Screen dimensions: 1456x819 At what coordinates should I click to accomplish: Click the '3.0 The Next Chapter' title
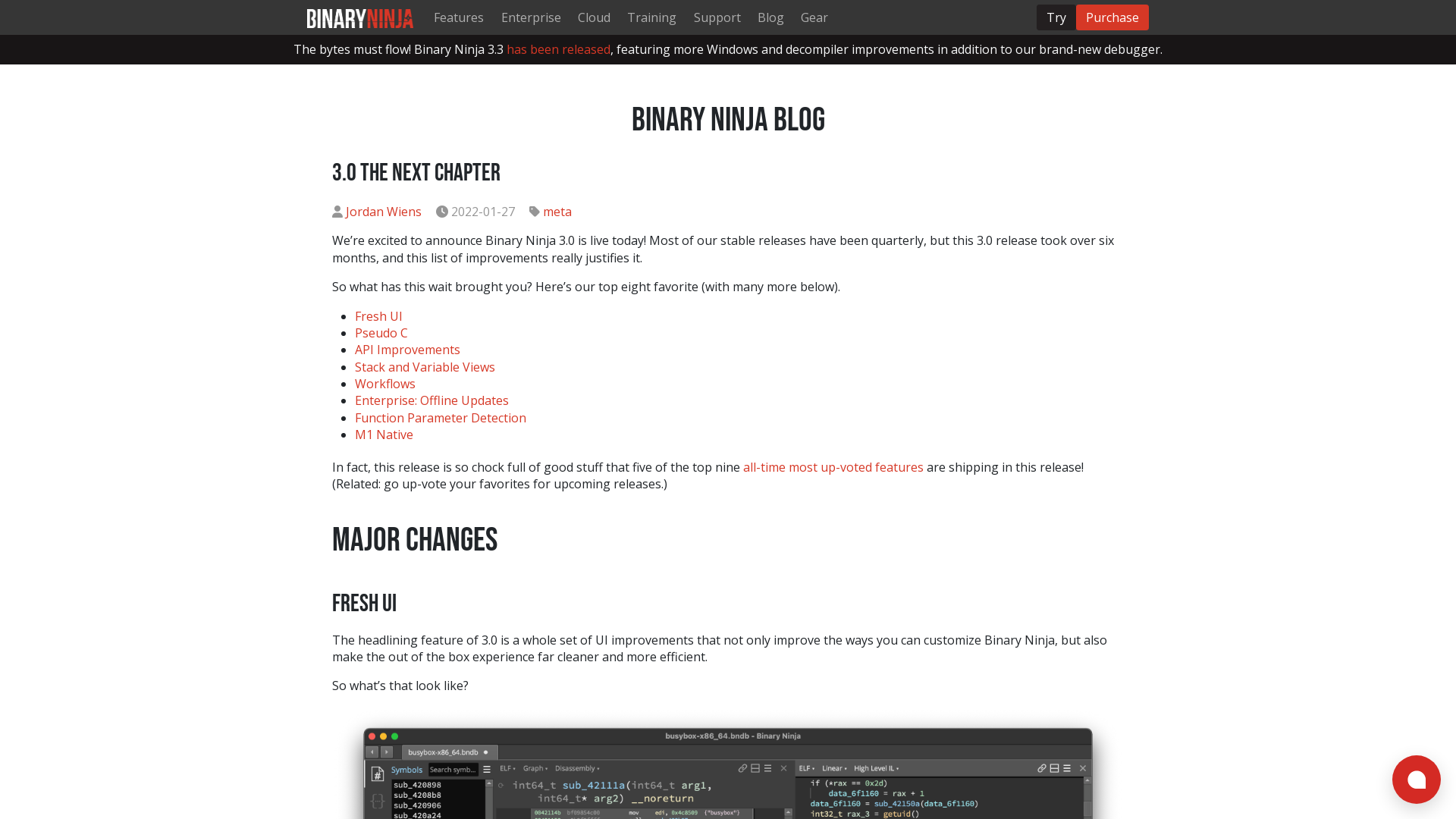416,173
